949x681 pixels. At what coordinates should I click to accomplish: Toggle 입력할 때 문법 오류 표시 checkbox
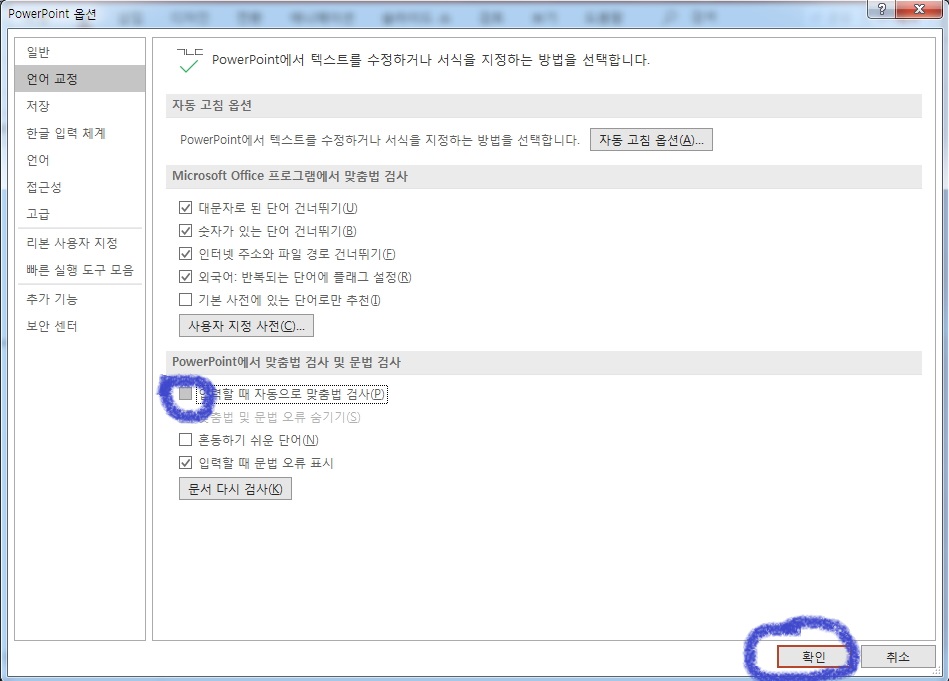[186, 462]
